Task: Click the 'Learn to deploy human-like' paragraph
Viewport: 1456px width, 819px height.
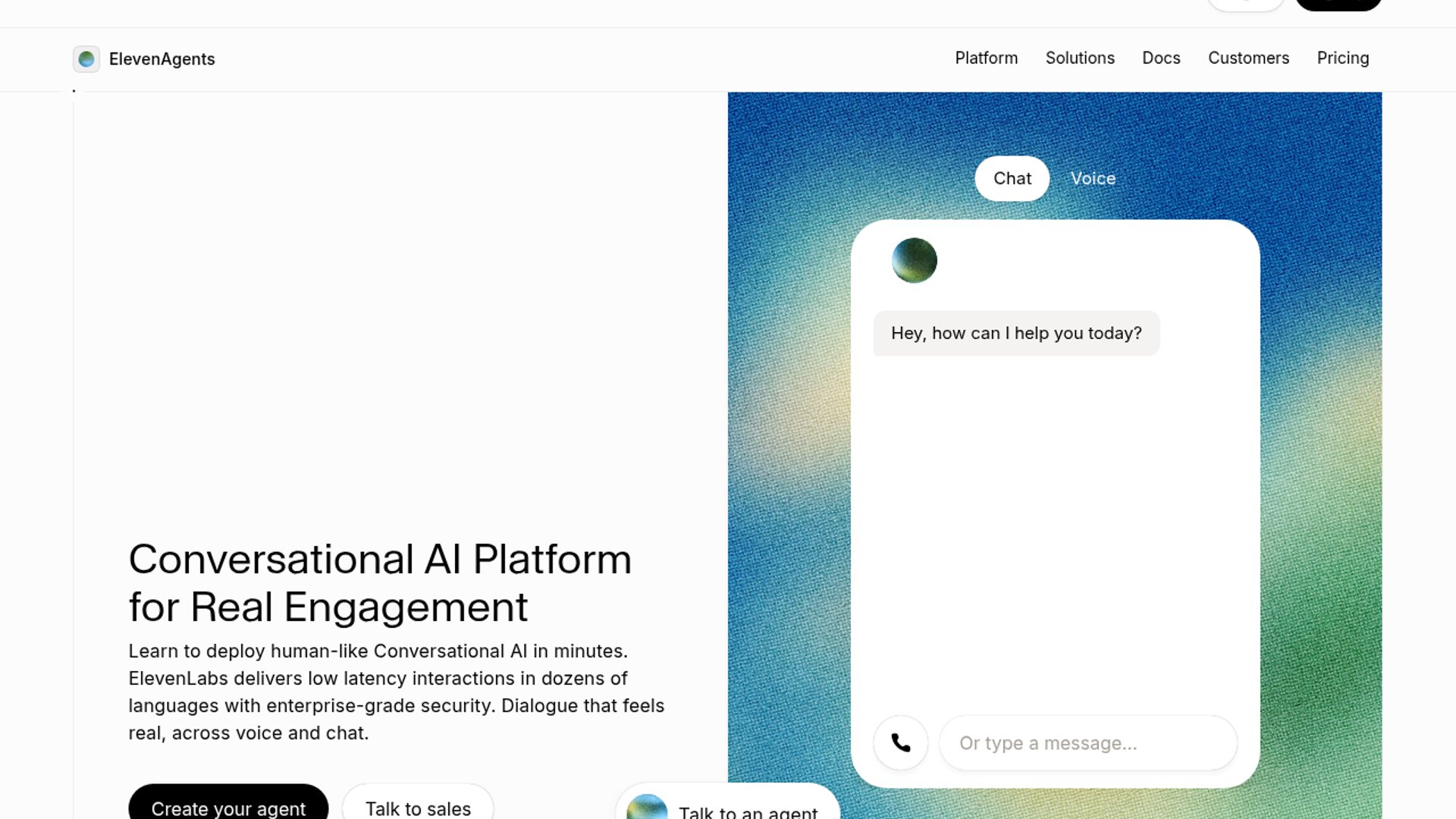Action: coord(397,692)
